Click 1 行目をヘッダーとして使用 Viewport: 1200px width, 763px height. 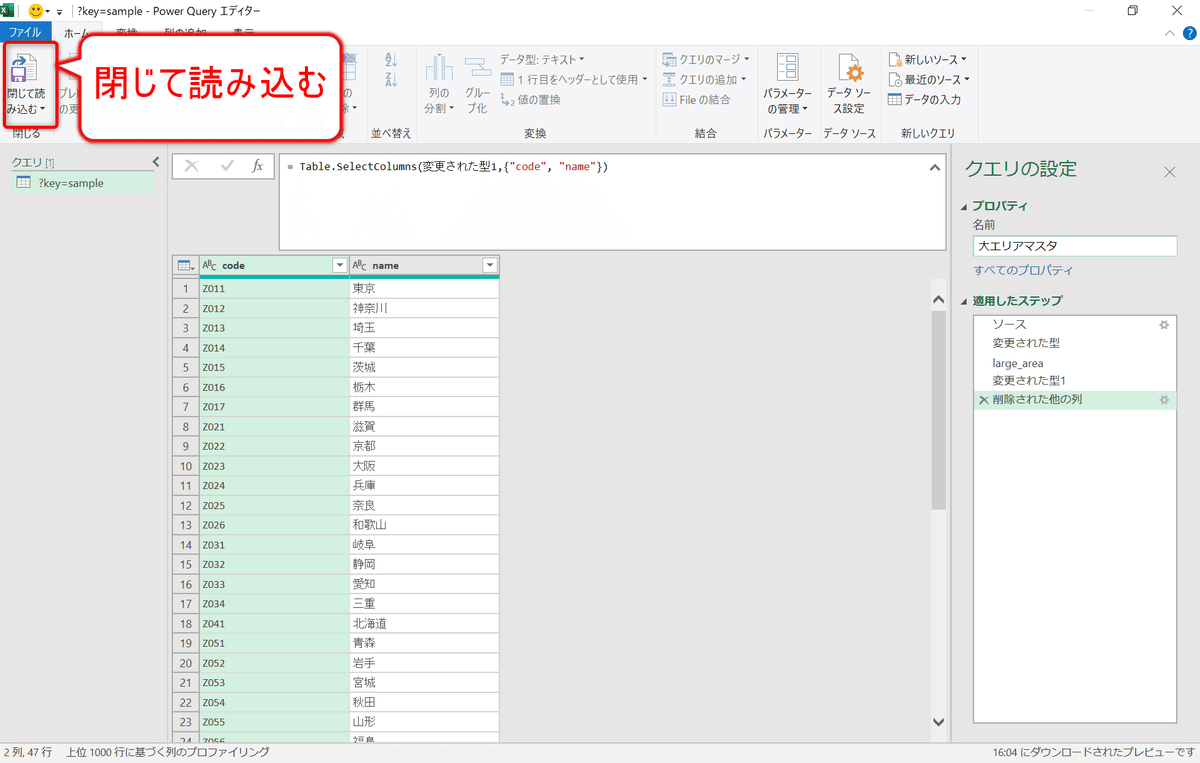[574, 79]
